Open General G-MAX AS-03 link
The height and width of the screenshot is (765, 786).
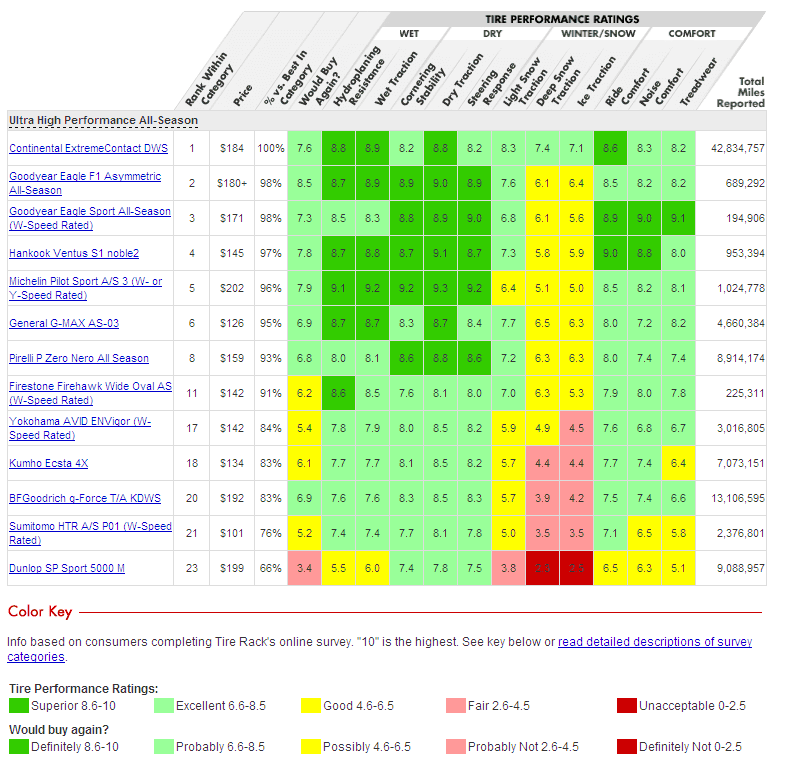coord(64,323)
